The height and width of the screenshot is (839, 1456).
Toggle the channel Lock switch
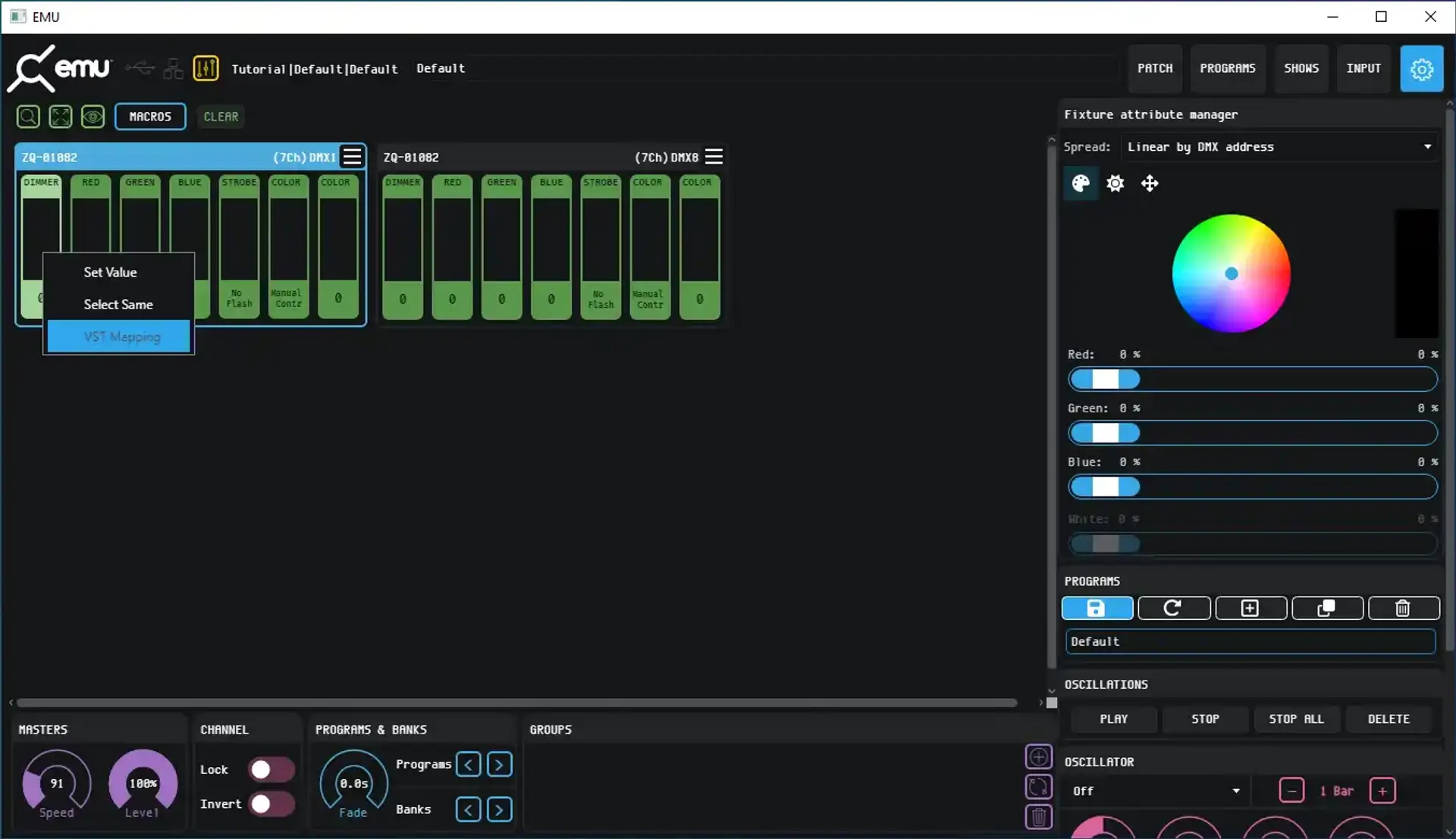[271, 769]
